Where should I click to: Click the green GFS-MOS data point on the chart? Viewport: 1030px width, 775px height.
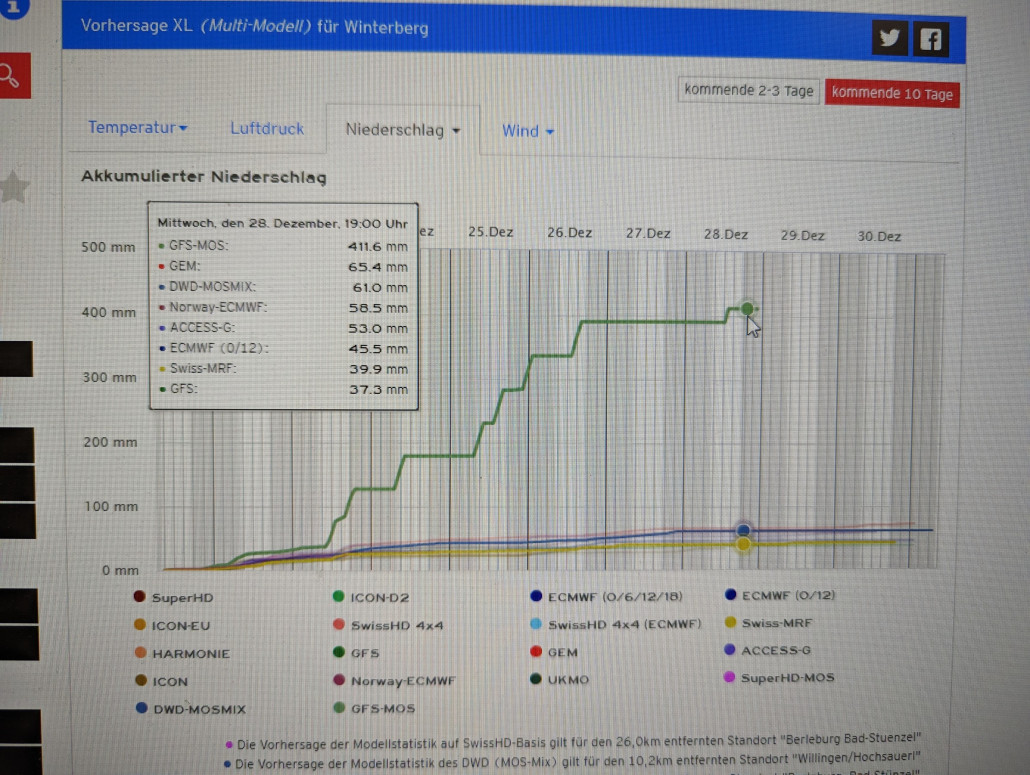pos(746,309)
